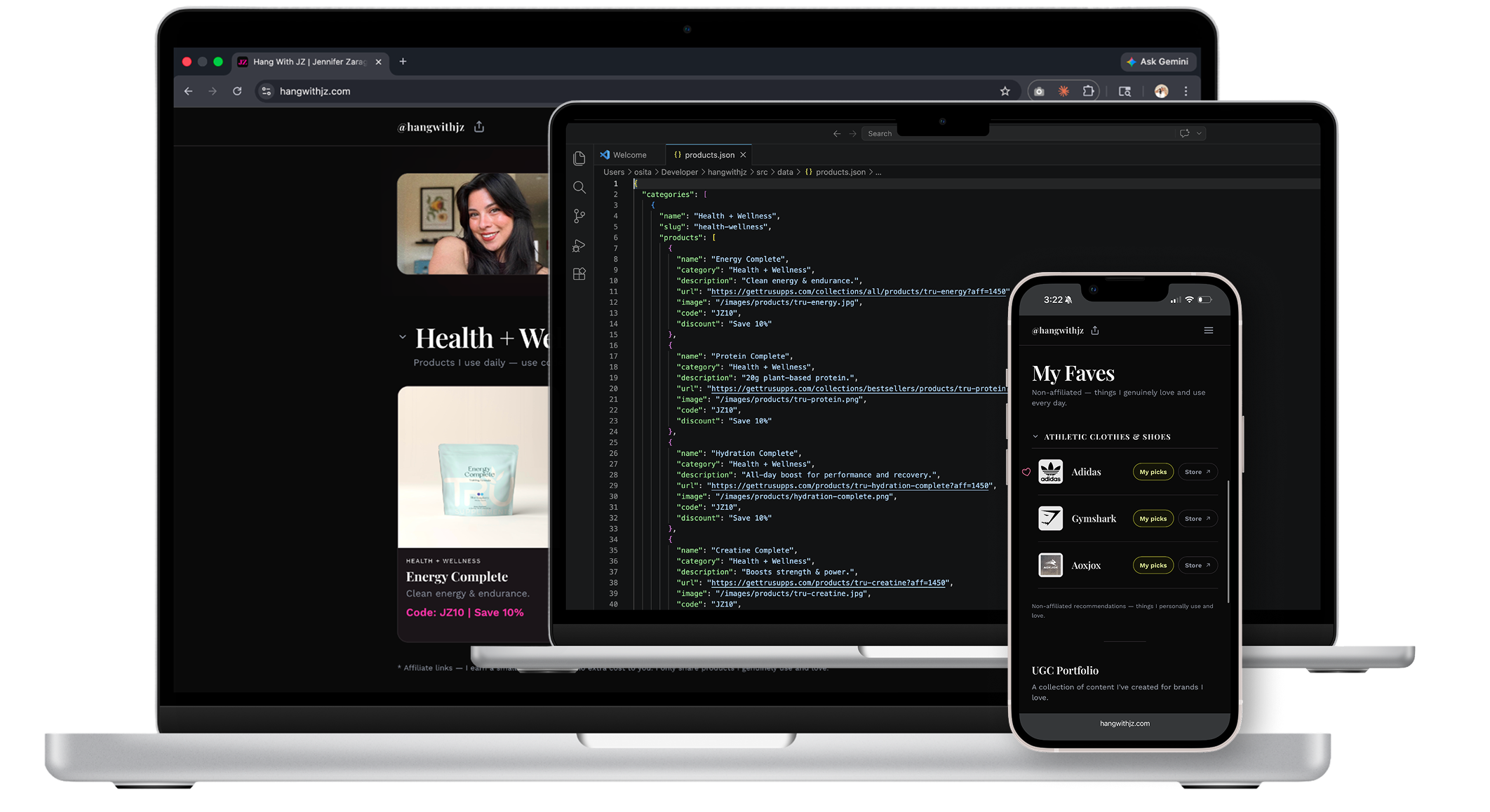Collapse the Health + Wellness section chevron
Viewport: 1490px width, 812px height.
pos(403,337)
